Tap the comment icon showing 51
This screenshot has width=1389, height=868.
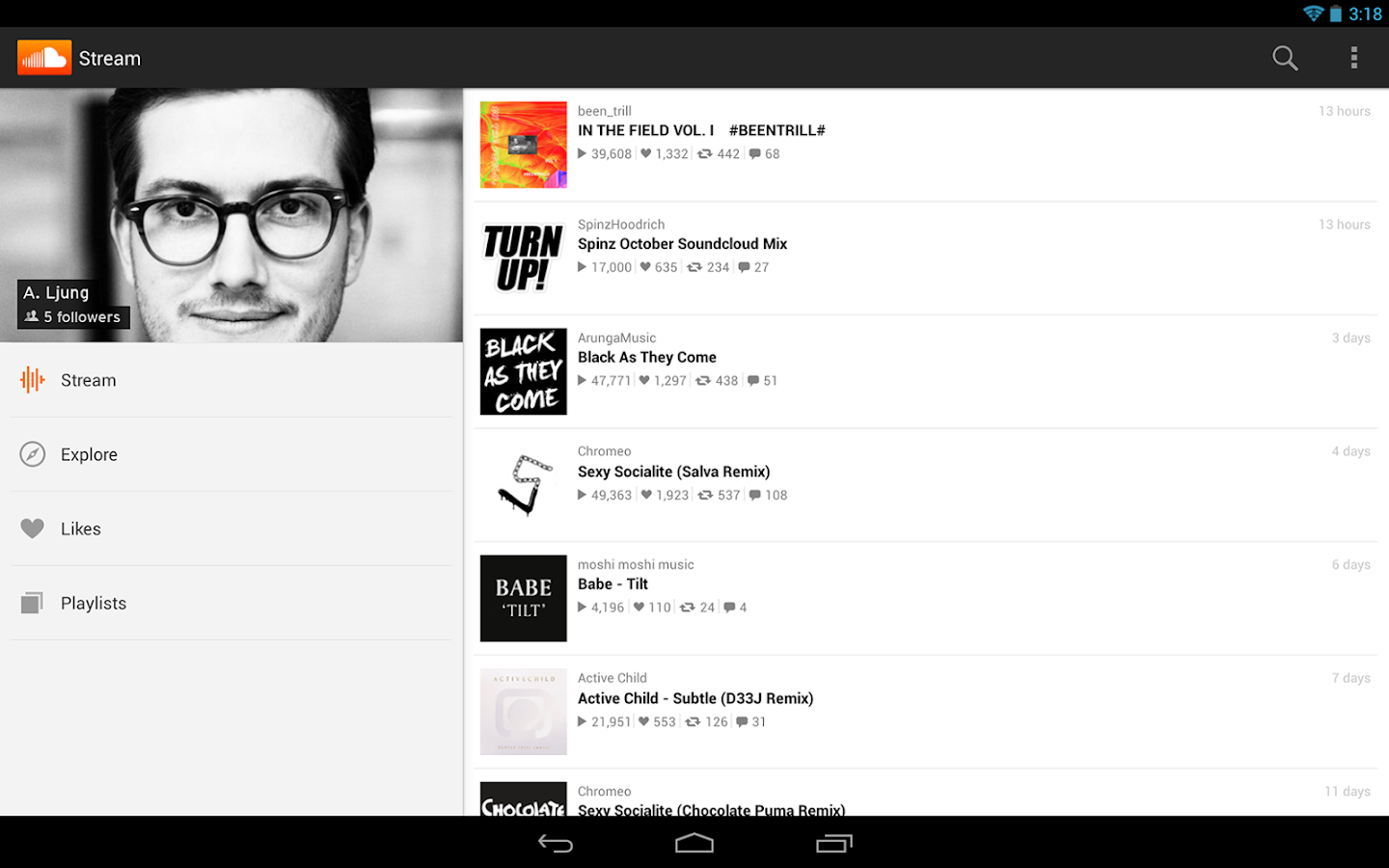point(753,380)
